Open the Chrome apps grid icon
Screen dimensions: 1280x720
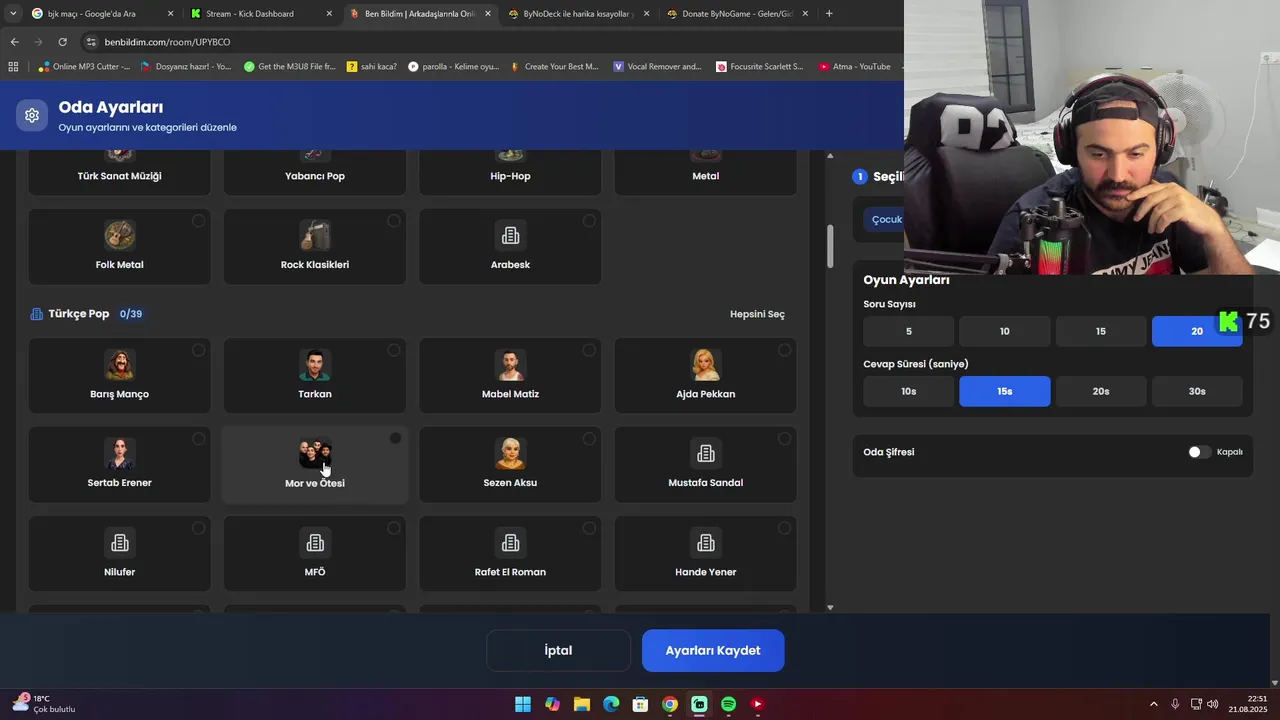point(13,67)
